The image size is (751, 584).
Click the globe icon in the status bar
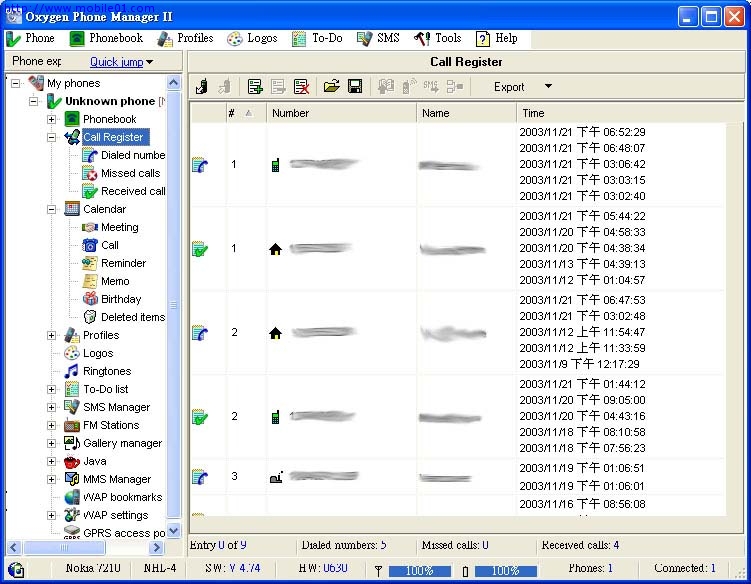pyautogui.click(x=16, y=569)
